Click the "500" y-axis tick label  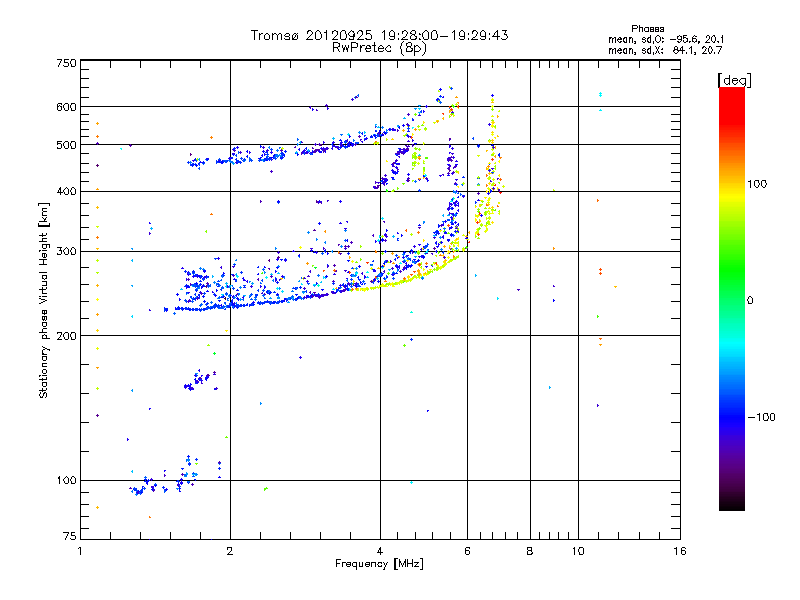click(x=66, y=145)
